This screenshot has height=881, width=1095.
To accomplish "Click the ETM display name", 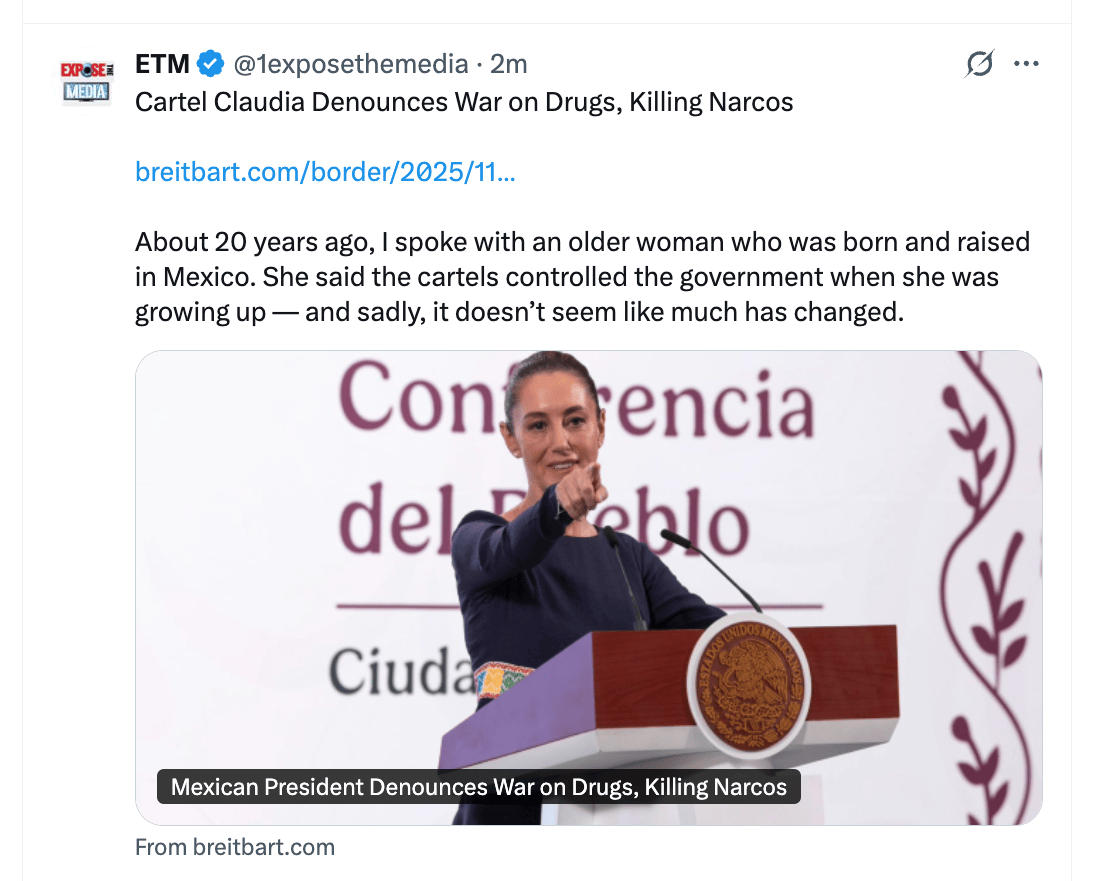I will coord(162,65).
